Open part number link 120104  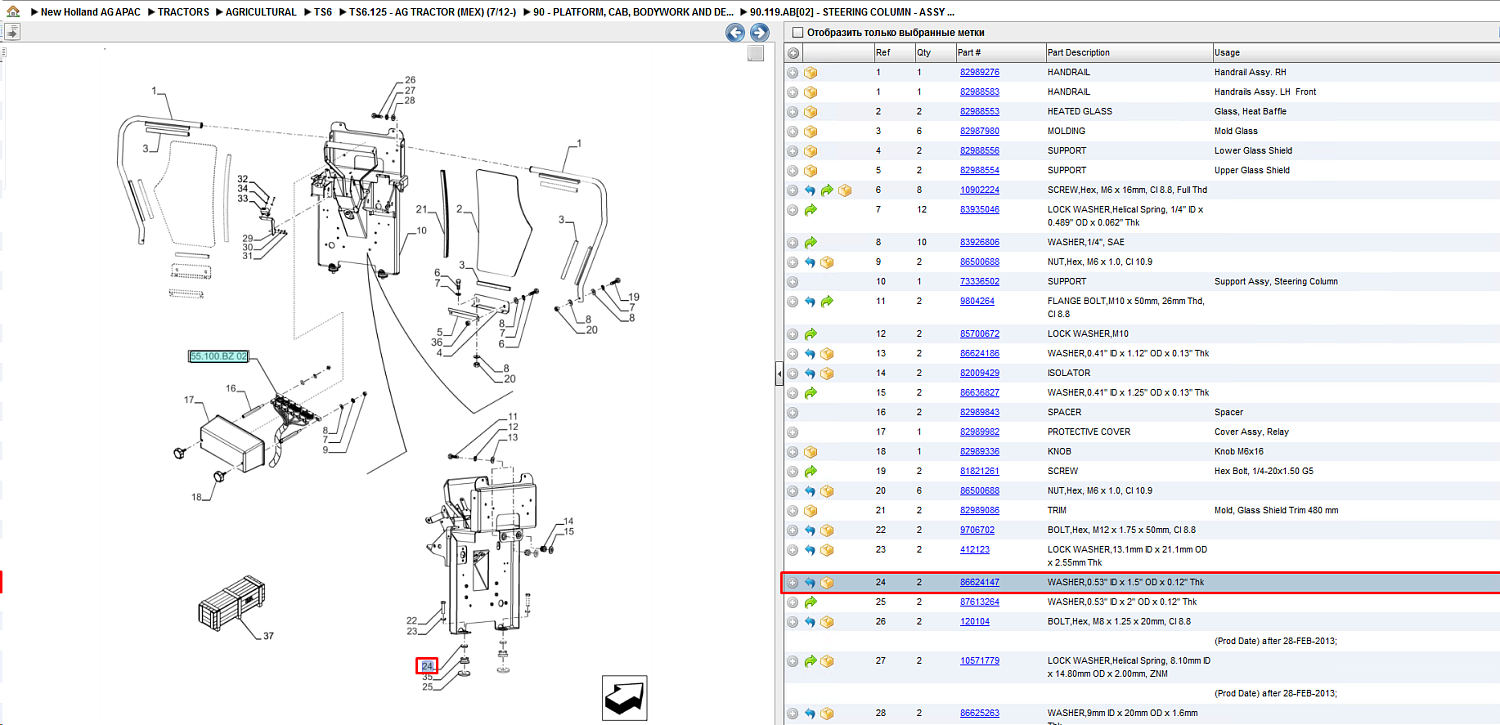tap(974, 621)
